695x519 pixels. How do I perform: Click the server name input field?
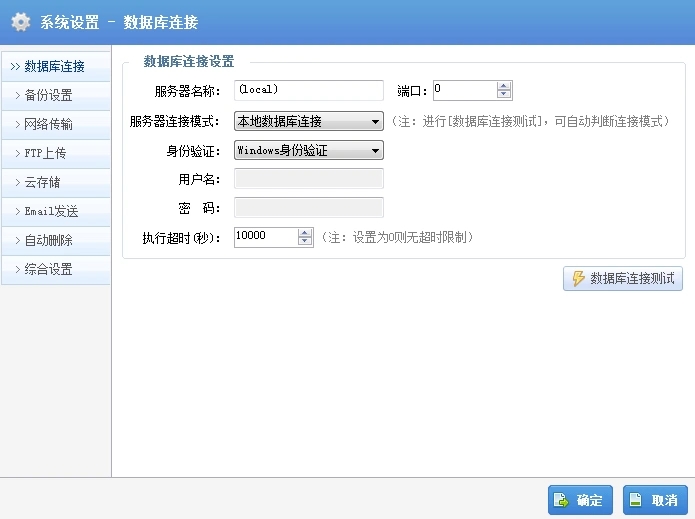tap(309, 90)
